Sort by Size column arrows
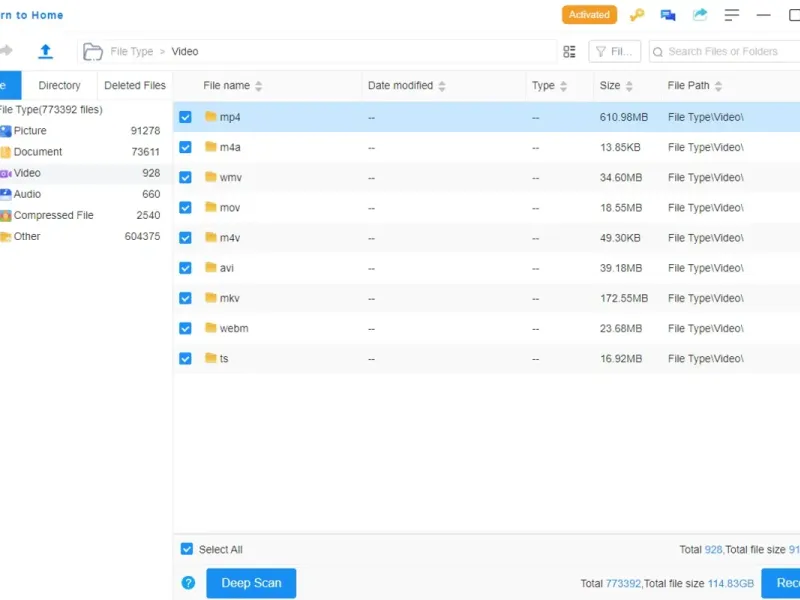800x600 pixels. (629, 86)
